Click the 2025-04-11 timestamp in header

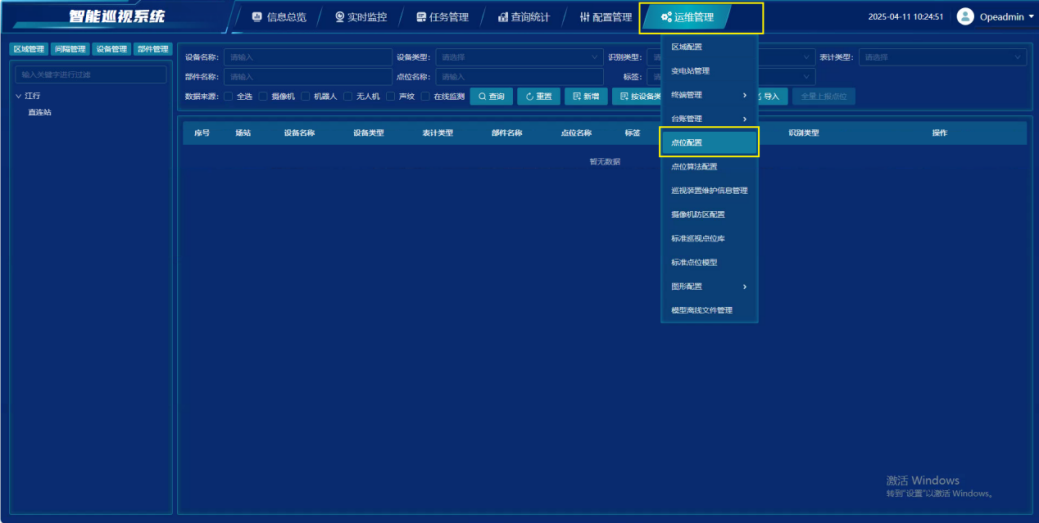coord(905,17)
